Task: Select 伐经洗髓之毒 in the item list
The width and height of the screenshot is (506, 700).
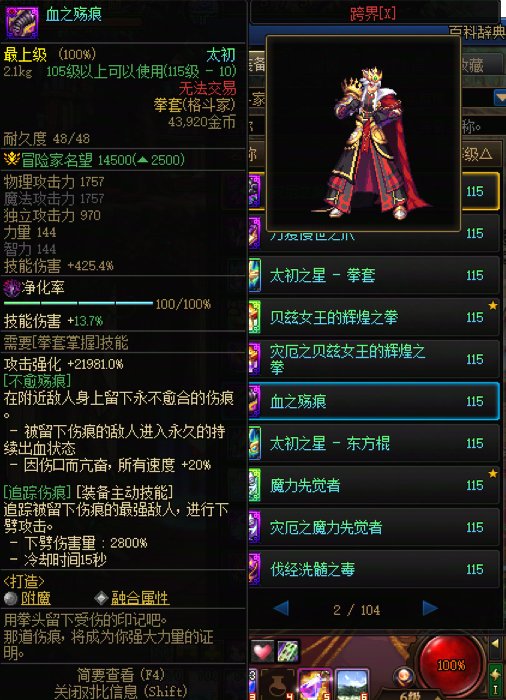Action: pyautogui.click(x=373, y=569)
